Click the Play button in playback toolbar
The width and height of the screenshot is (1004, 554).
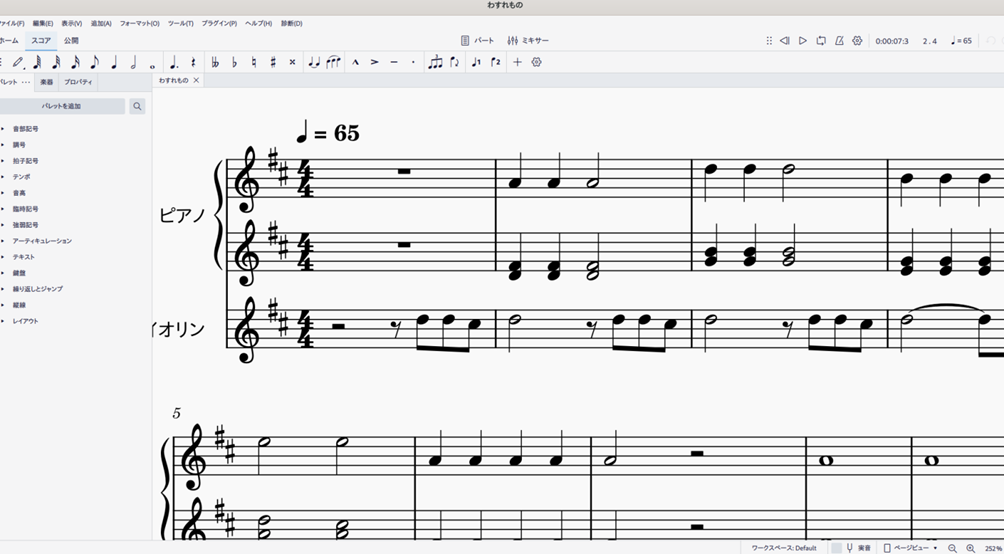point(802,41)
